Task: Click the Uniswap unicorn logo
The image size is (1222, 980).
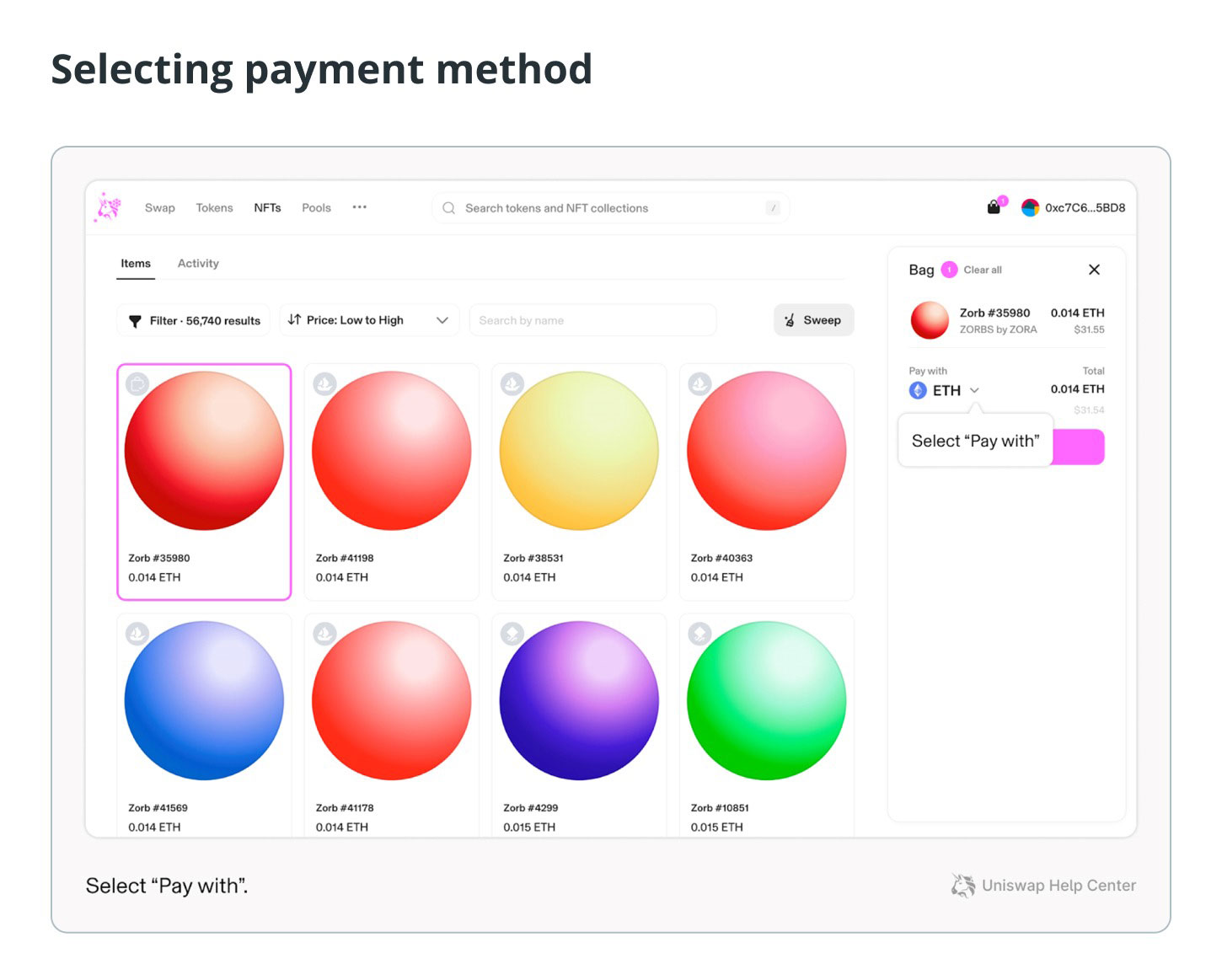Action: tap(109, 207)
